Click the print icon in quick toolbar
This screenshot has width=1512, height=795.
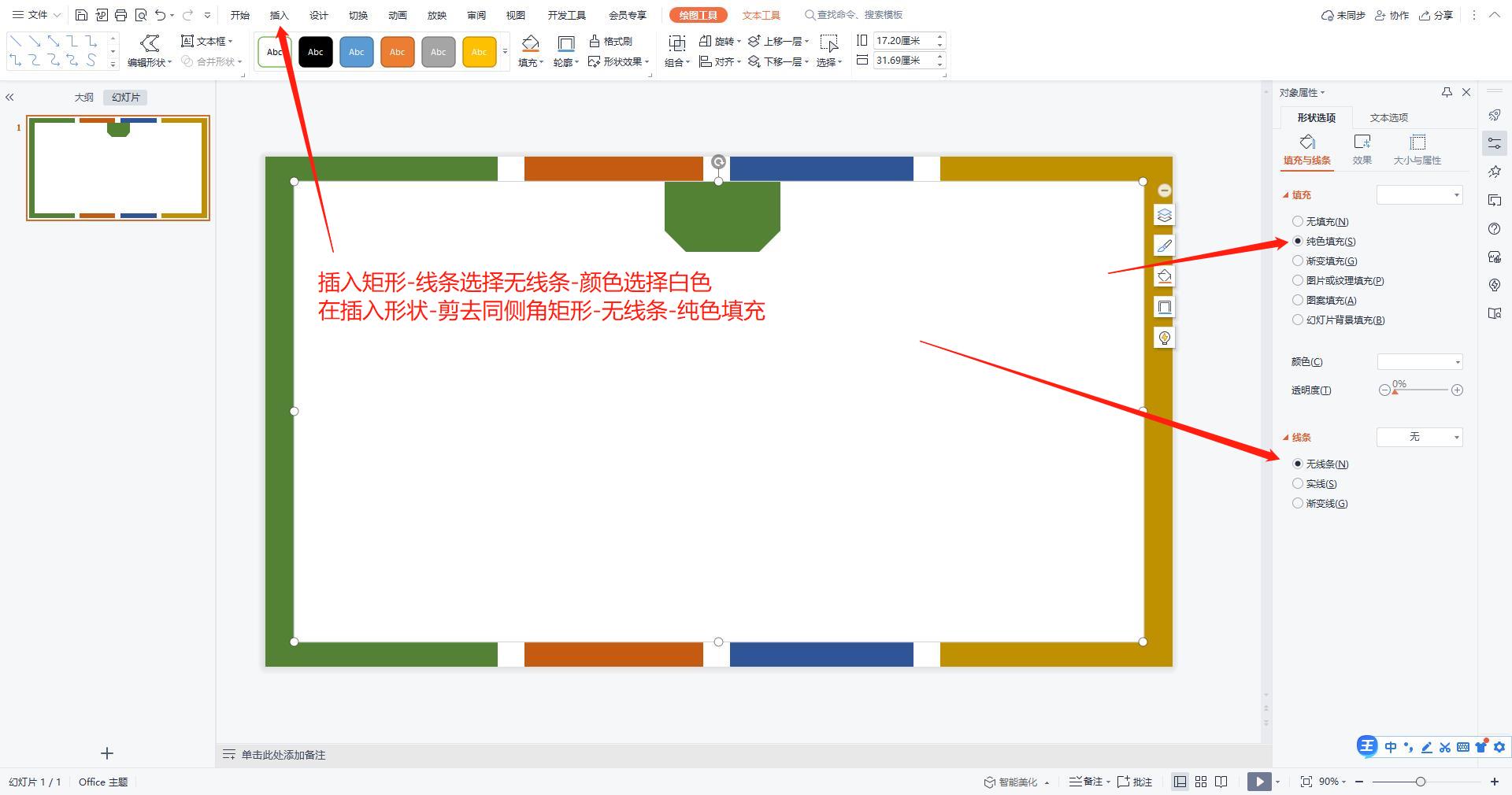coord(120,15)
